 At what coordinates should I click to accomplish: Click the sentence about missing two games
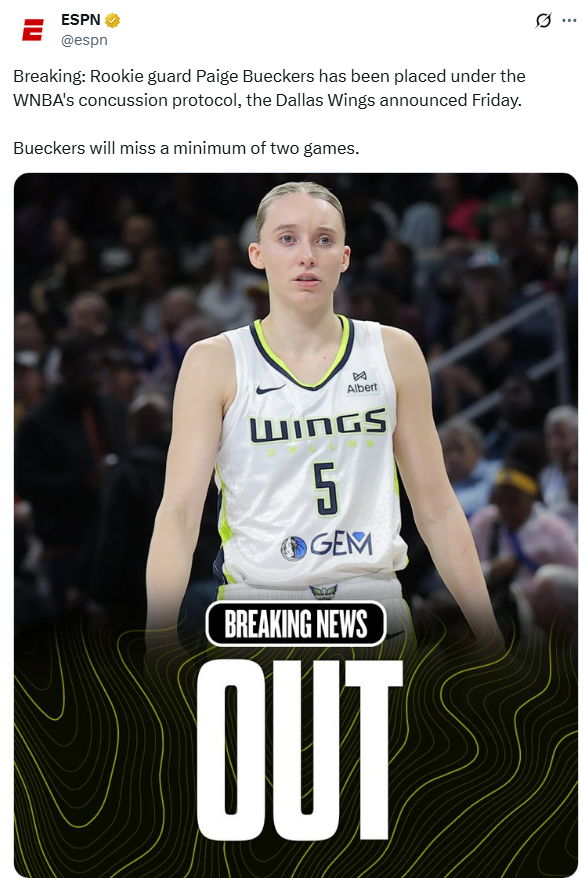point(186,148)
